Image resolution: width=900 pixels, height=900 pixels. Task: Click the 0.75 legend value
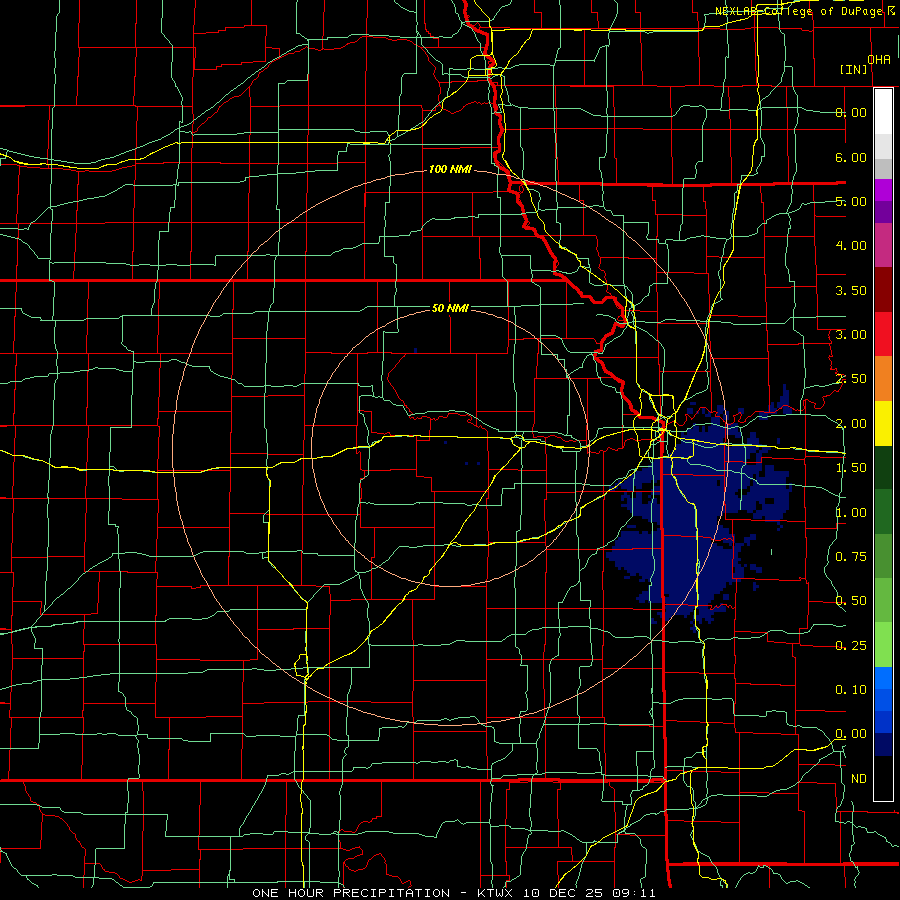coord(851,557)
